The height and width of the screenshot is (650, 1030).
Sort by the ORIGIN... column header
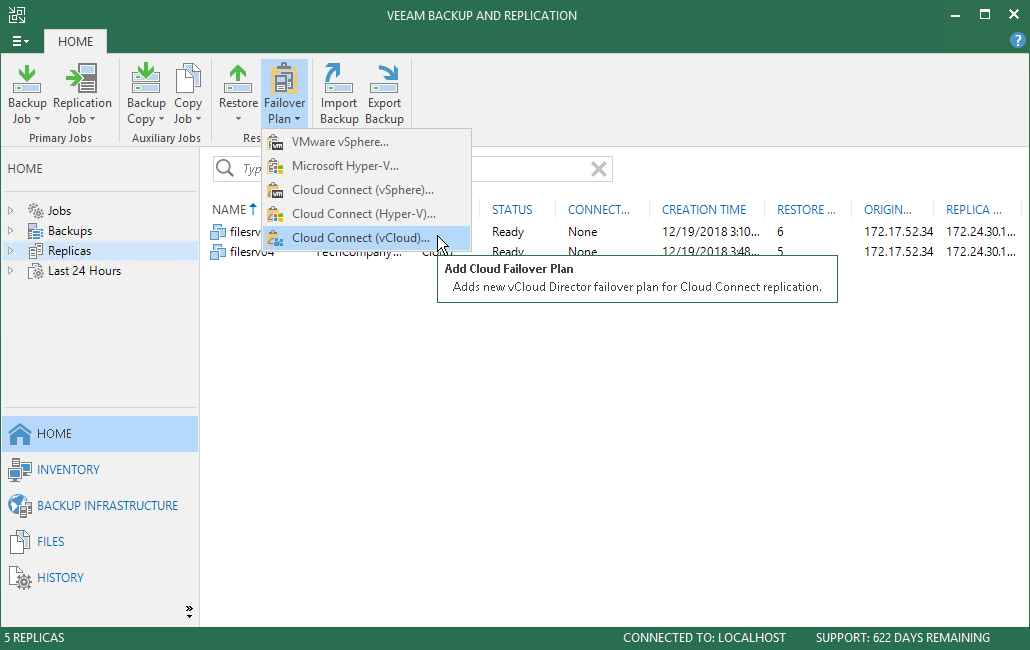coord(887,209)
